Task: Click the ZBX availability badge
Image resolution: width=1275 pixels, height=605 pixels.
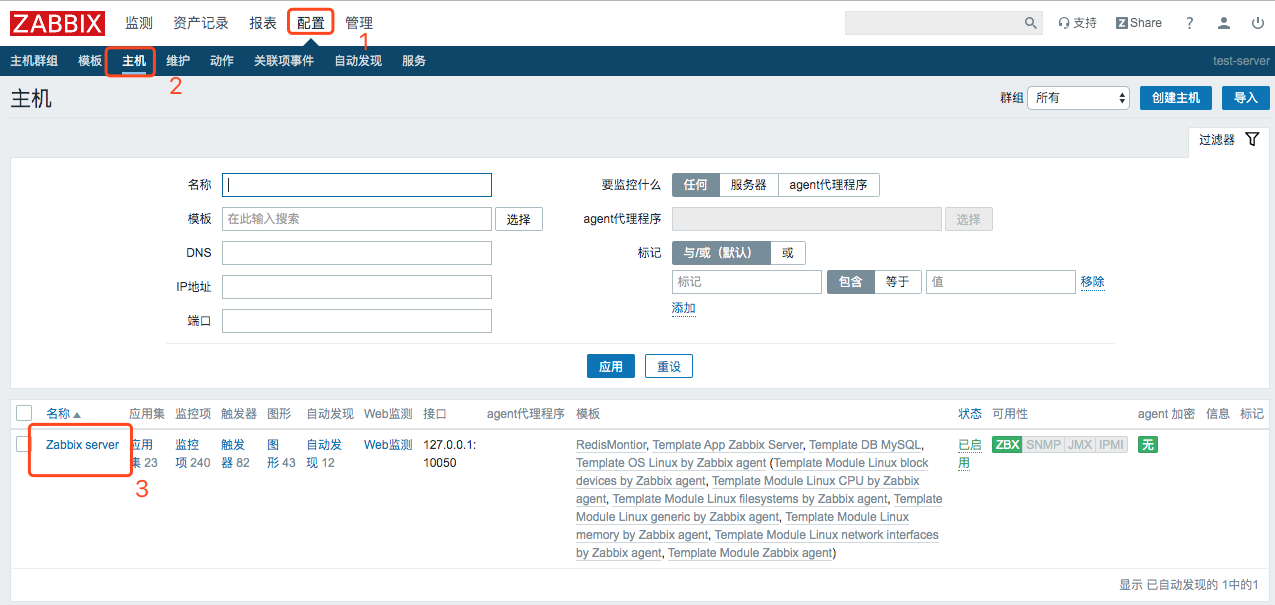Action: click(1007, 445)
